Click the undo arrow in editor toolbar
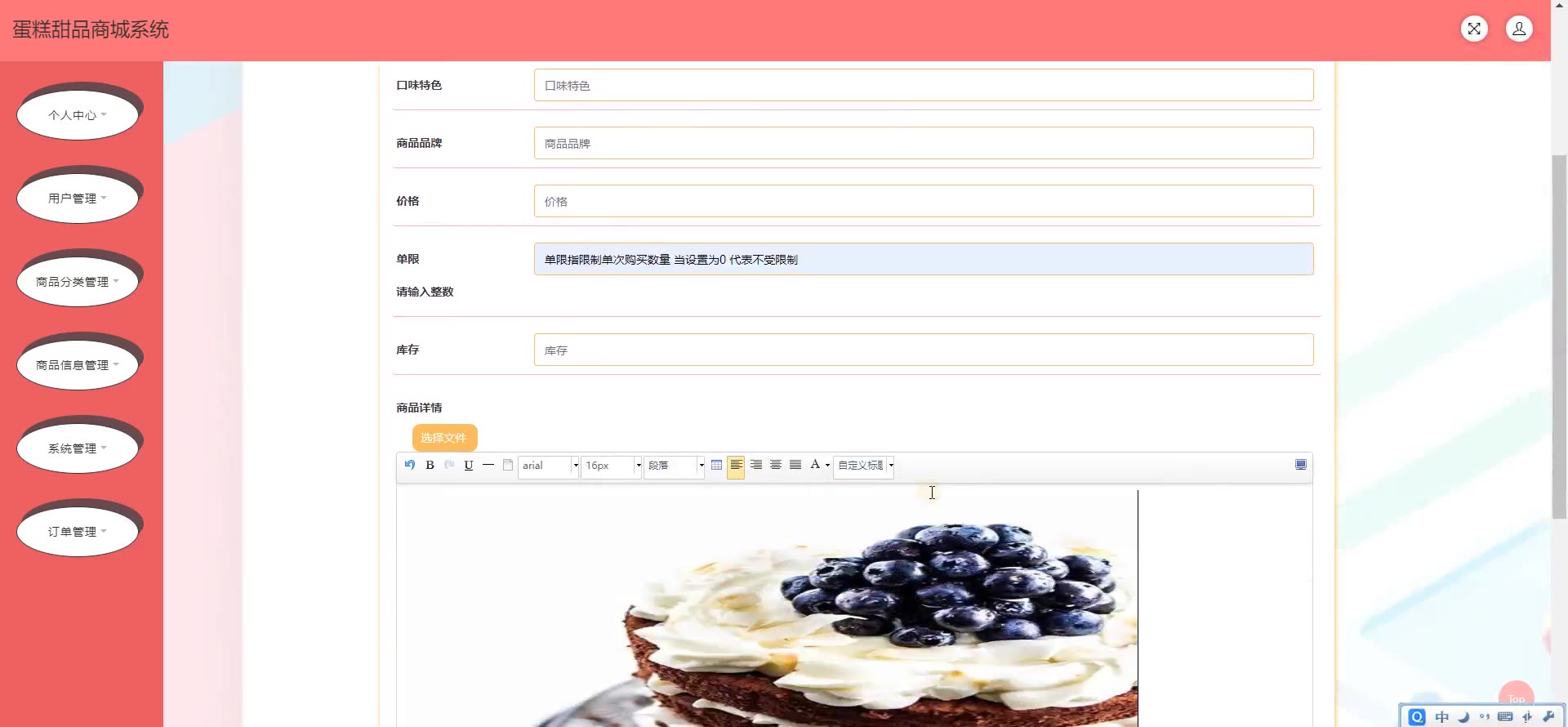 pos(410,465)
